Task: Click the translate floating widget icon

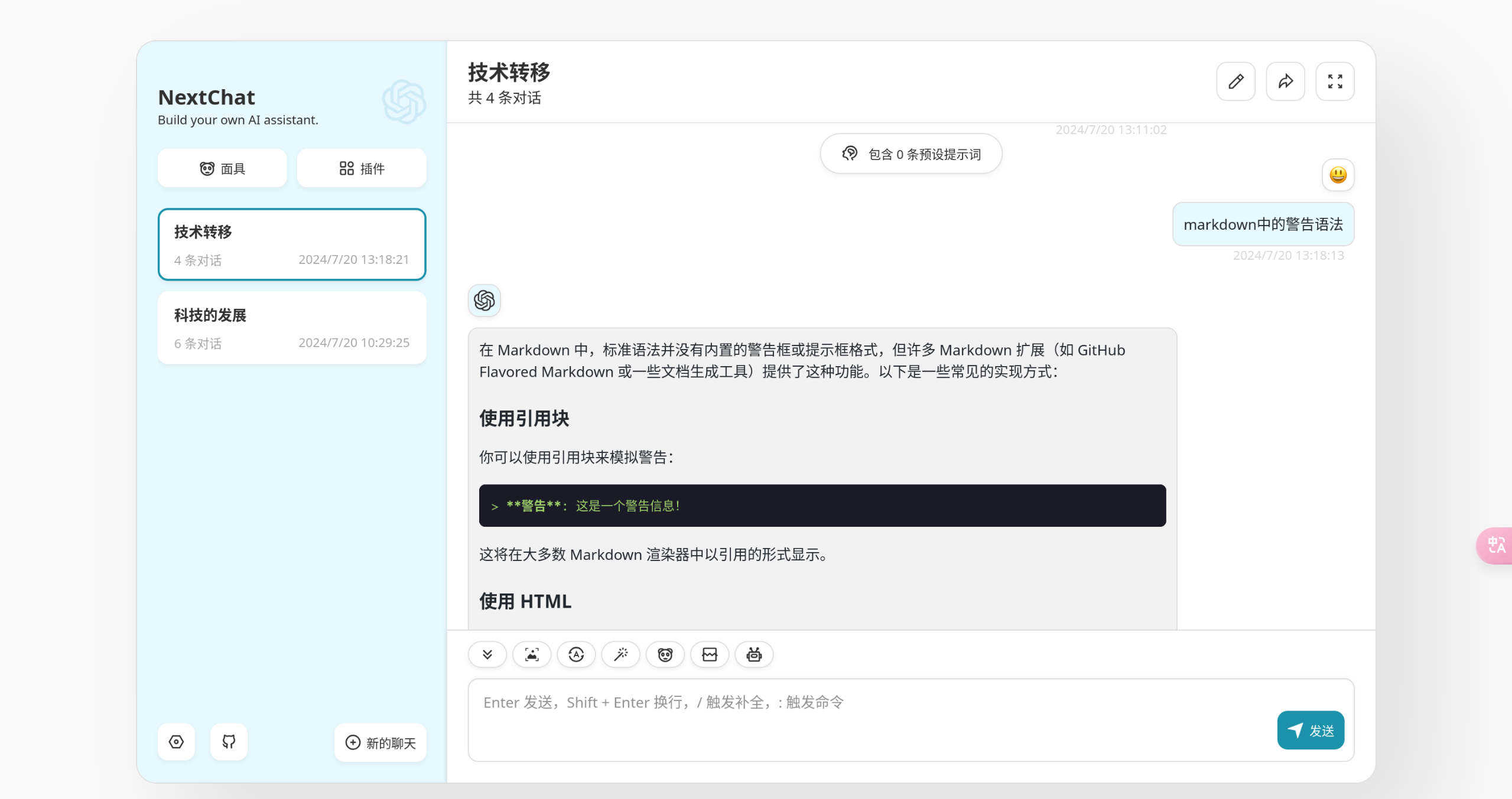Action: click(1495, 545)
